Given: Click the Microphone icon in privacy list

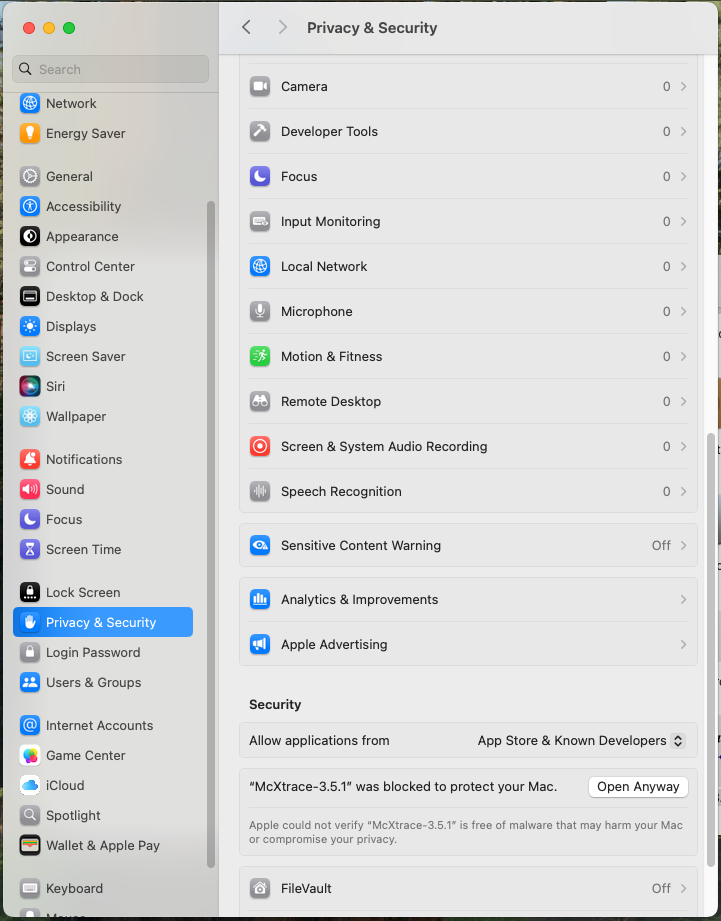Looking at the screenshot, I should (x=260, y=312).
